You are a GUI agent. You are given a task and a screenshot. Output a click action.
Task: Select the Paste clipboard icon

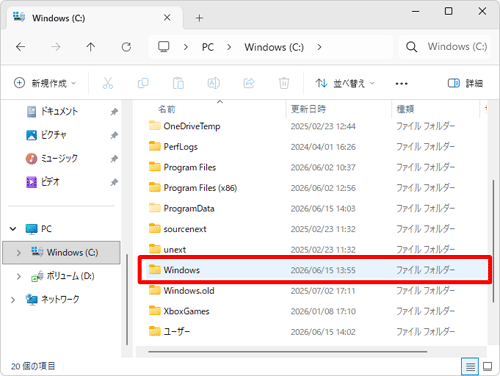178,83
